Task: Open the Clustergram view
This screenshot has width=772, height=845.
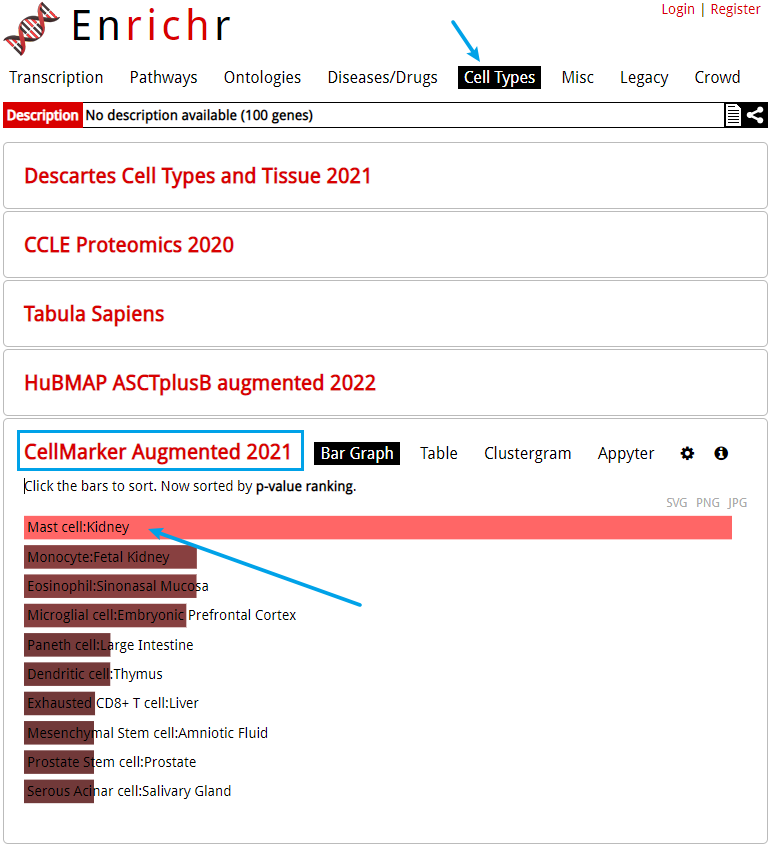Action: coord(527,453)
